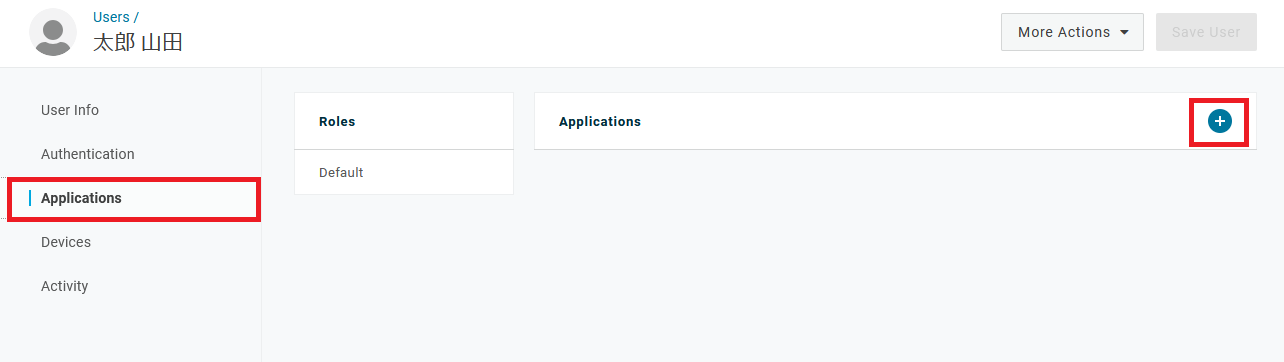Click the slash separator after Users
The image size is (1284, 362).
136,17
